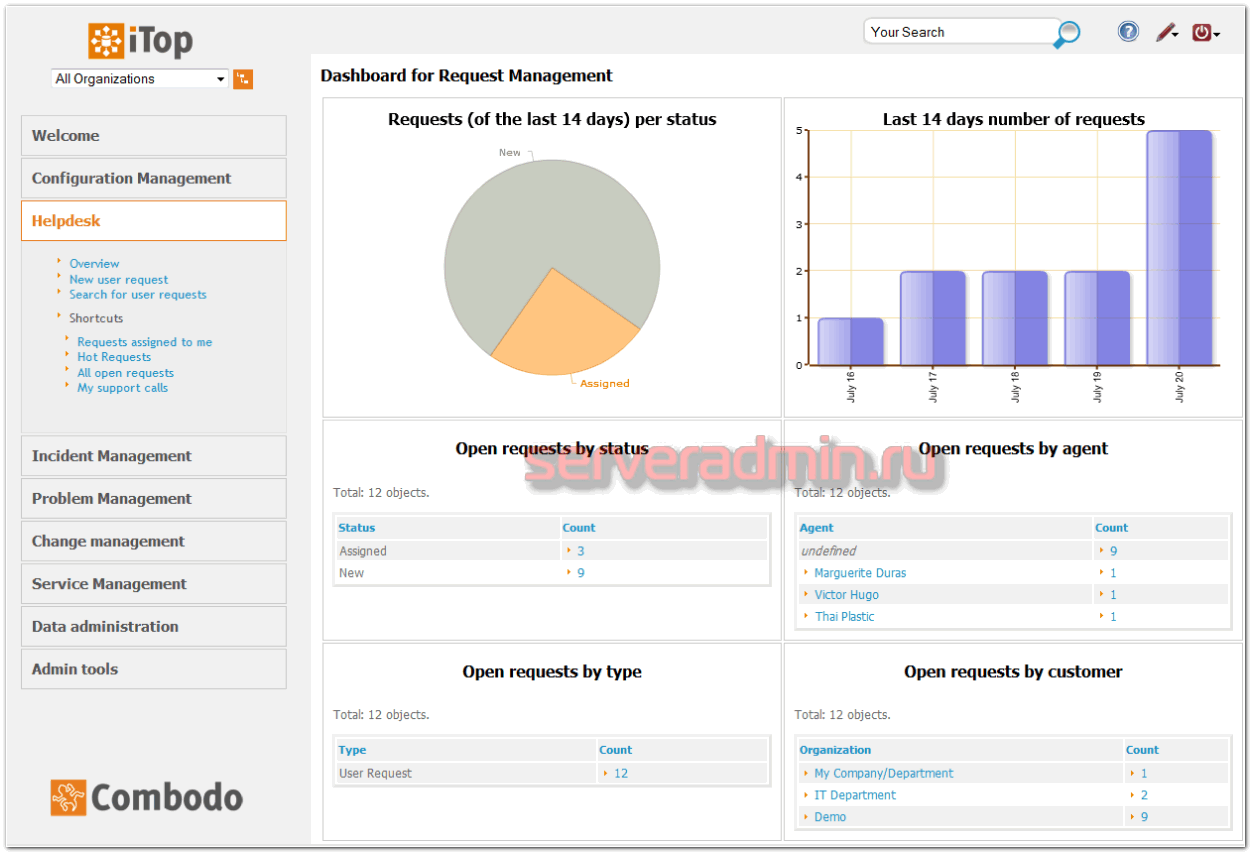The width and height of the screenshot is (1251, 853).
Task: Open Victor Hugo agent link
Action: coord(847,595)
